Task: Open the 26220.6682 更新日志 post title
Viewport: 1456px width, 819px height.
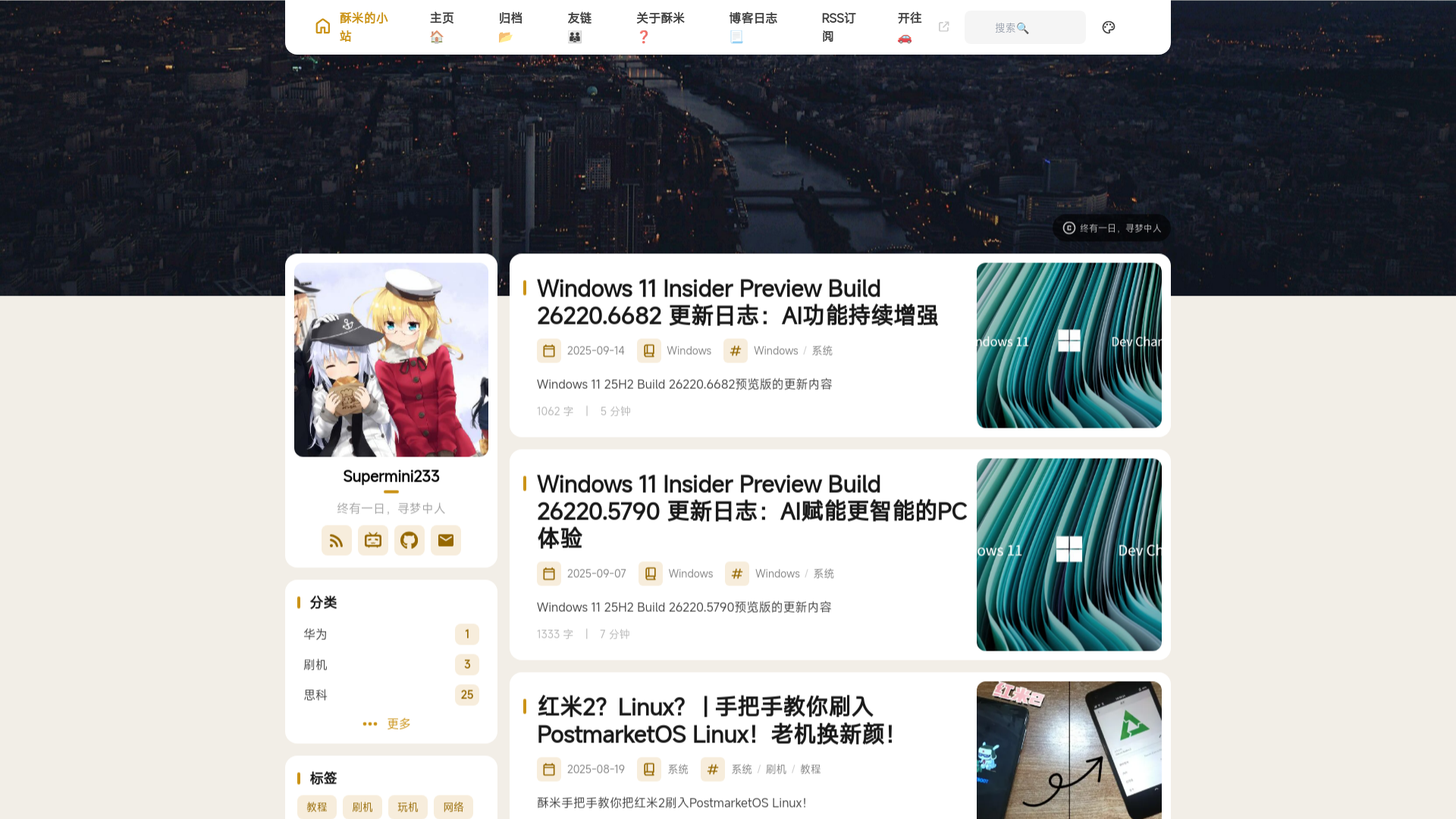Action: coord(737,303)
